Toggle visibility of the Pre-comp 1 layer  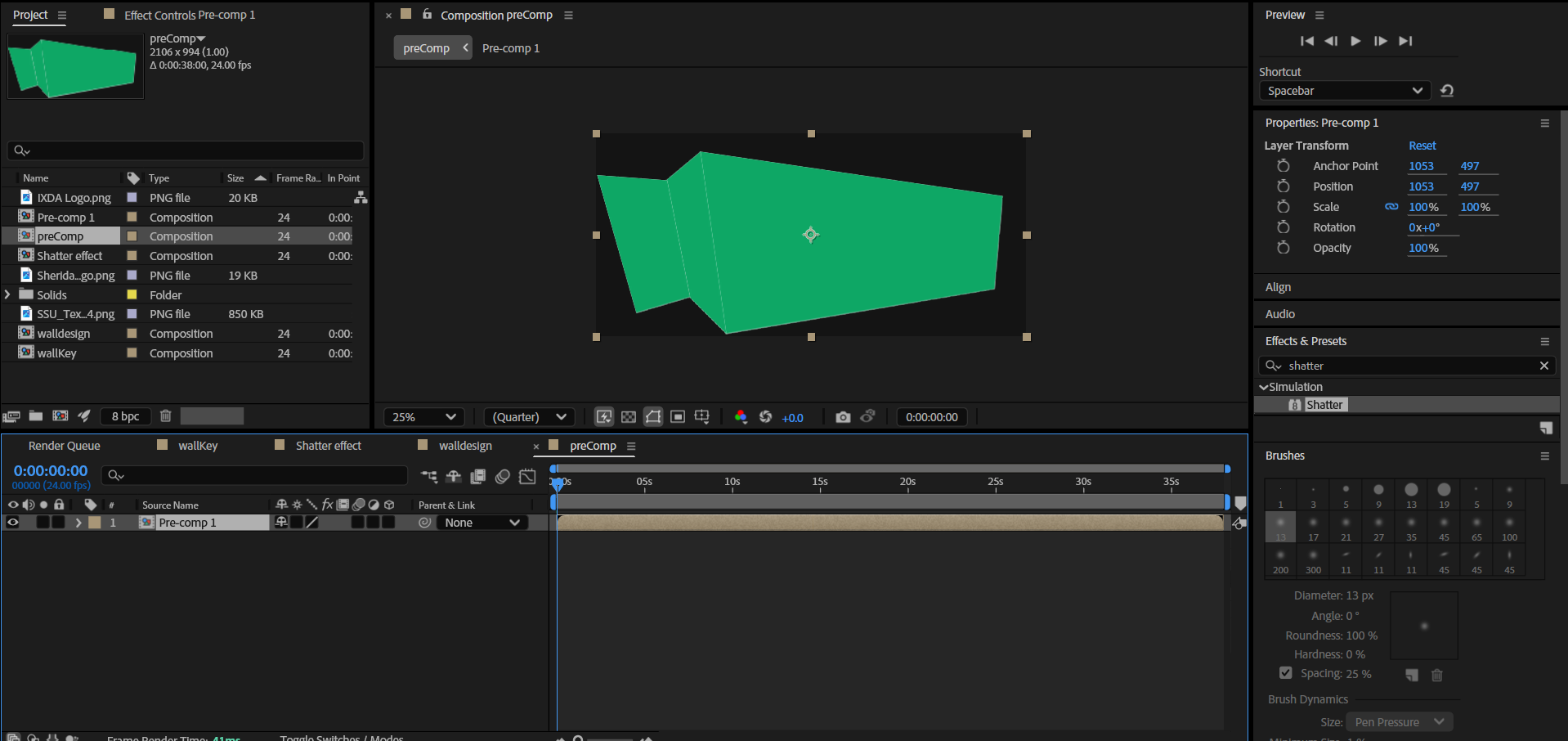click(13, 522)
